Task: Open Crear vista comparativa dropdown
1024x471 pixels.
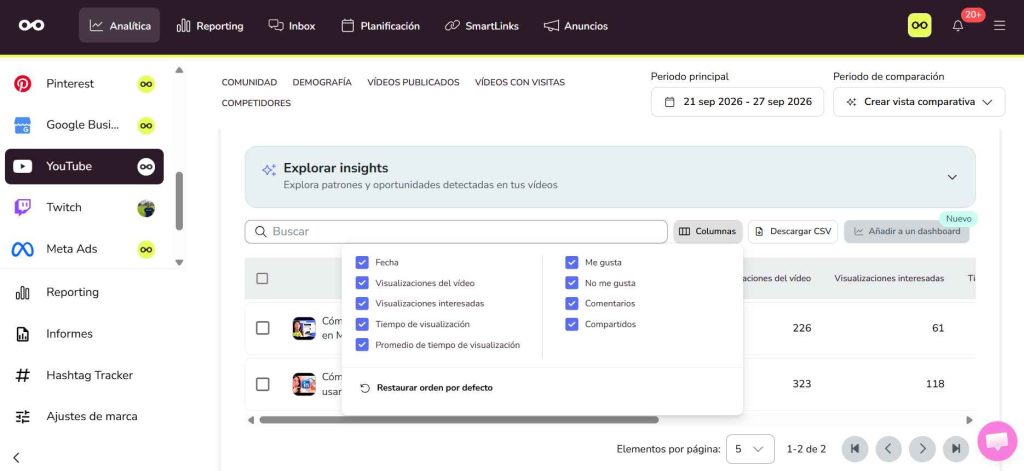Action: (x=919, y=102)
